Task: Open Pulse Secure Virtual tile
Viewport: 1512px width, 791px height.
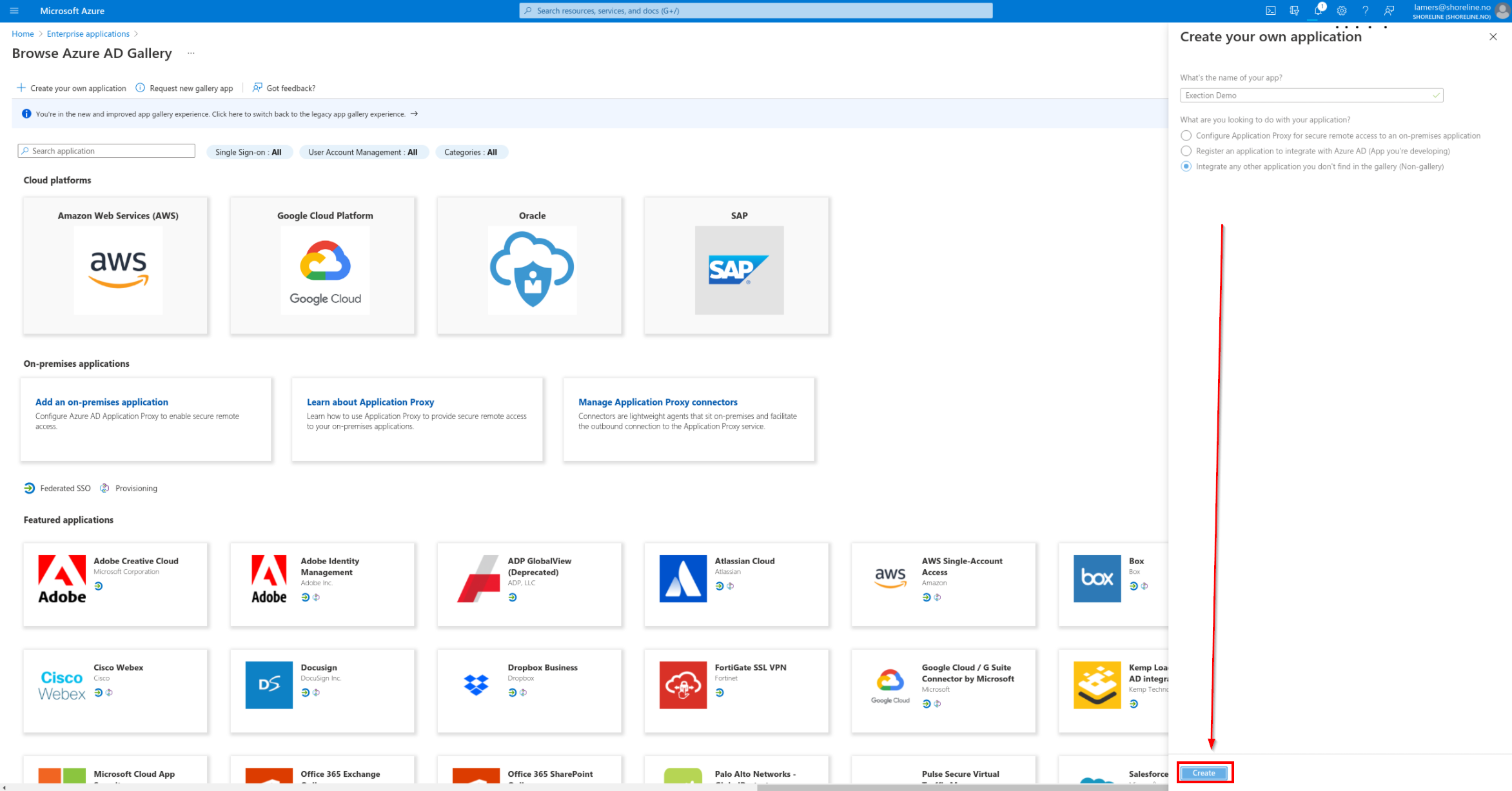Action: coord(943,770)
